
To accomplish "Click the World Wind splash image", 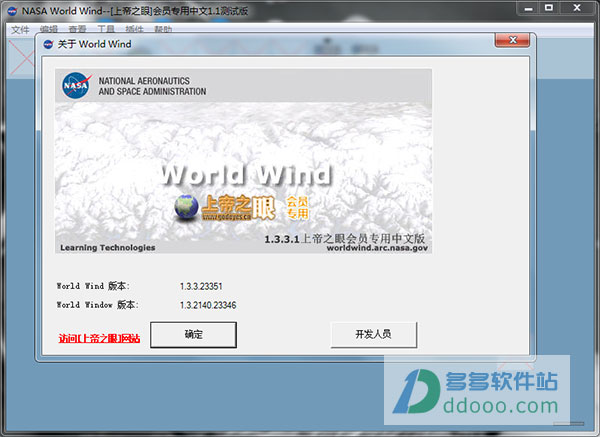I will pyautogui.click(x=243, y=161).
